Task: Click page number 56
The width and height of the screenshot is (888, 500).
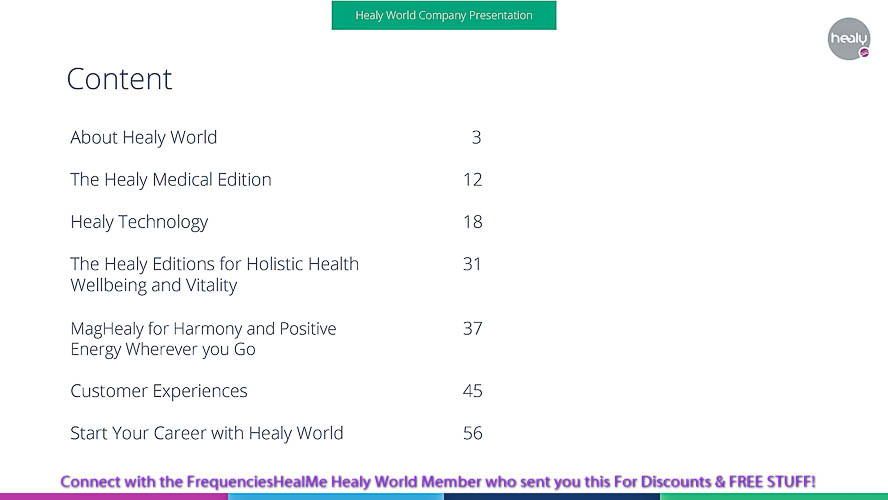Action: coord(472,433)
